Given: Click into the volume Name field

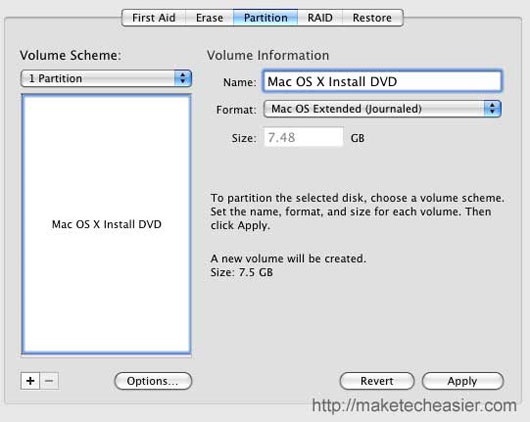Looking at the screenshot, I should (382, 81).
